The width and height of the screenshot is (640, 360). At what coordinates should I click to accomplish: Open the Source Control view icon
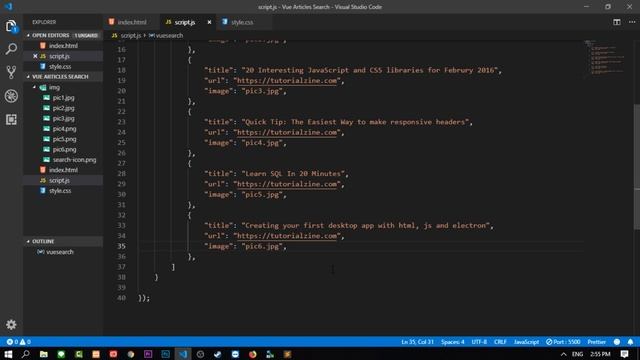tap(11, 72)
